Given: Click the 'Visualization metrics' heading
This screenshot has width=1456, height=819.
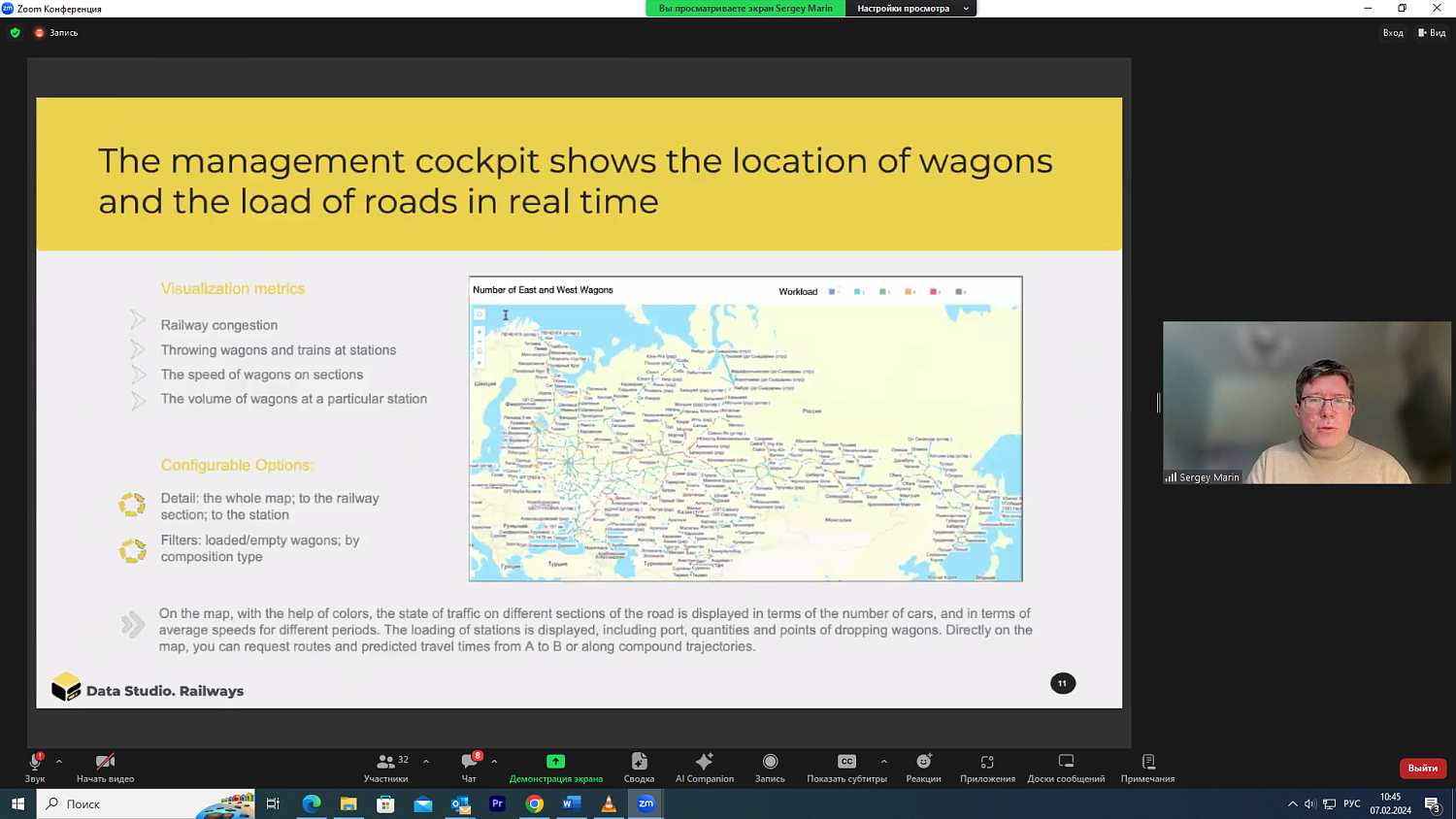Looking at the screenshot, I should (233, 288).
